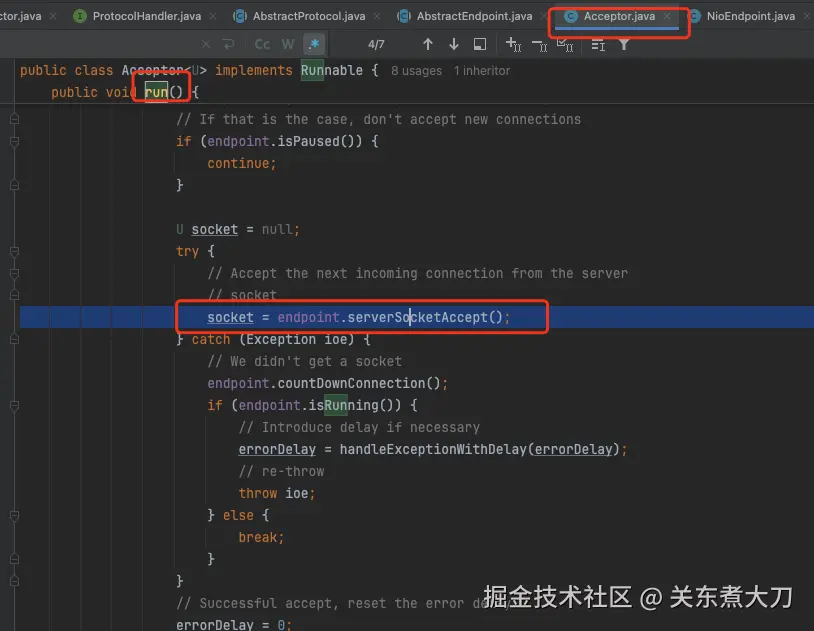Open search results in Find window icon

[x=480, y=45]
